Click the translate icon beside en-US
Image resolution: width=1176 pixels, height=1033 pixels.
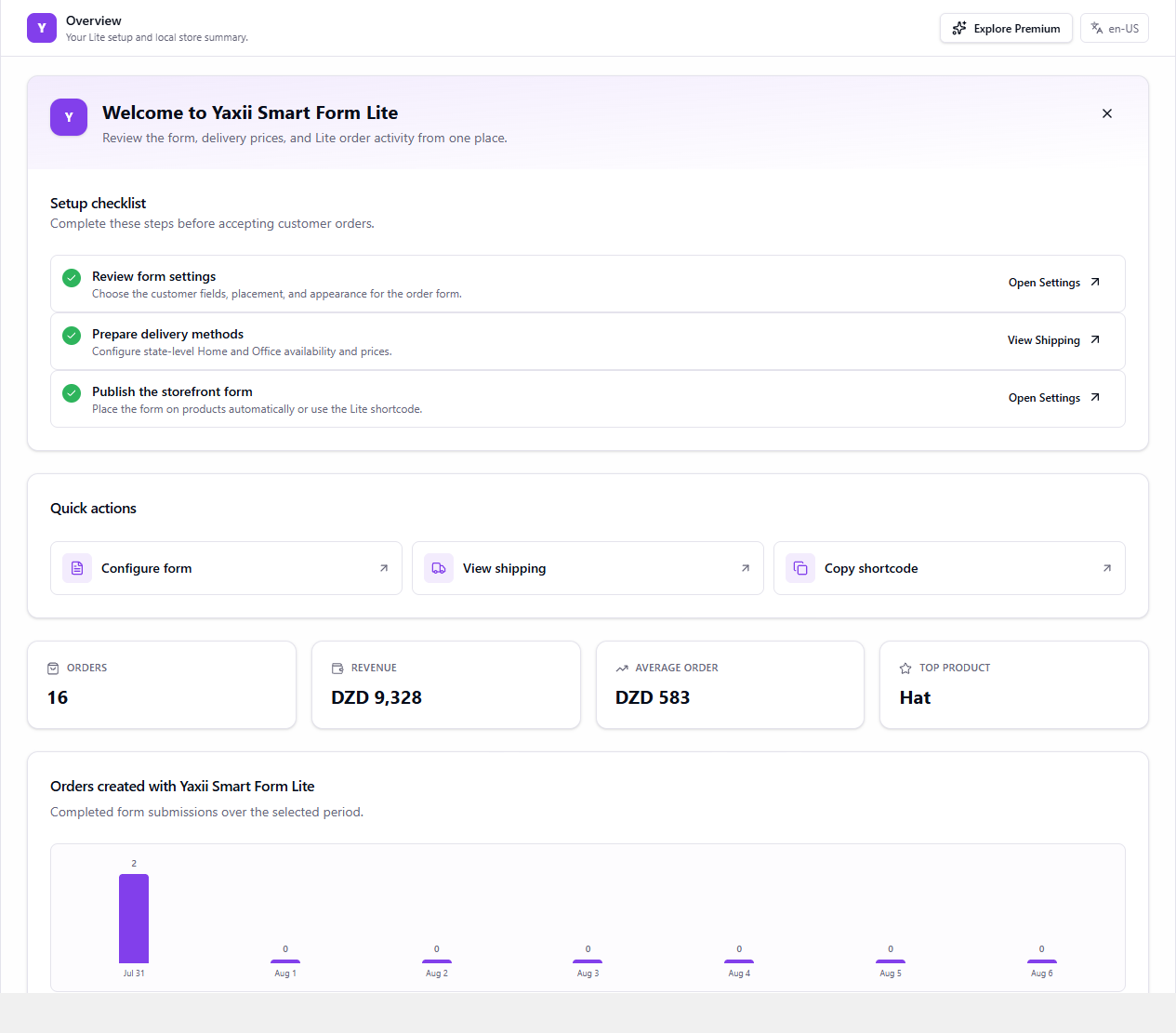pos(1097,28)
